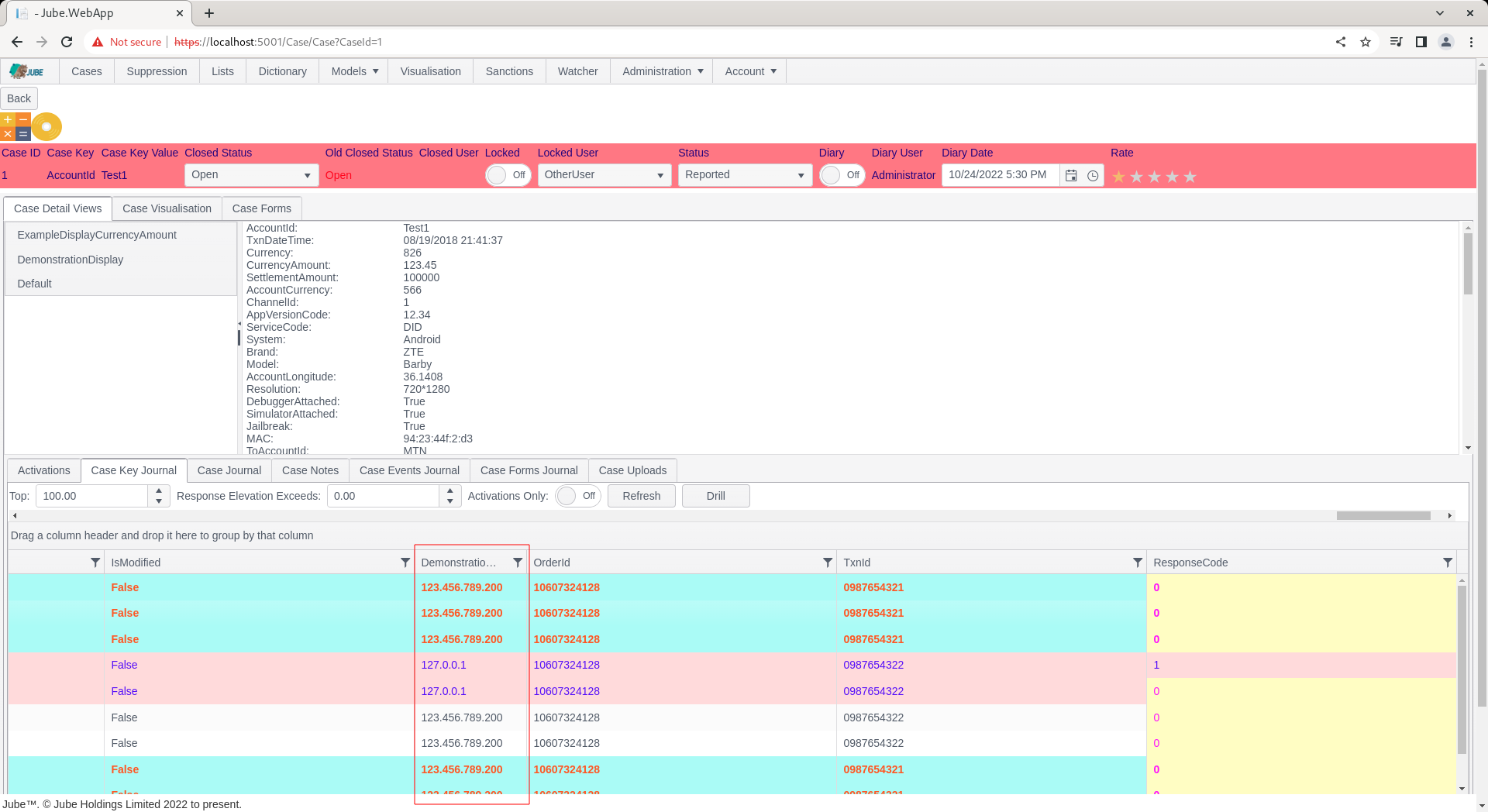Image resolution: width=1488 pixels, height=812 pixels.
Task: Switch to the Case Uploads tab
Action: [x=632, y=470]
